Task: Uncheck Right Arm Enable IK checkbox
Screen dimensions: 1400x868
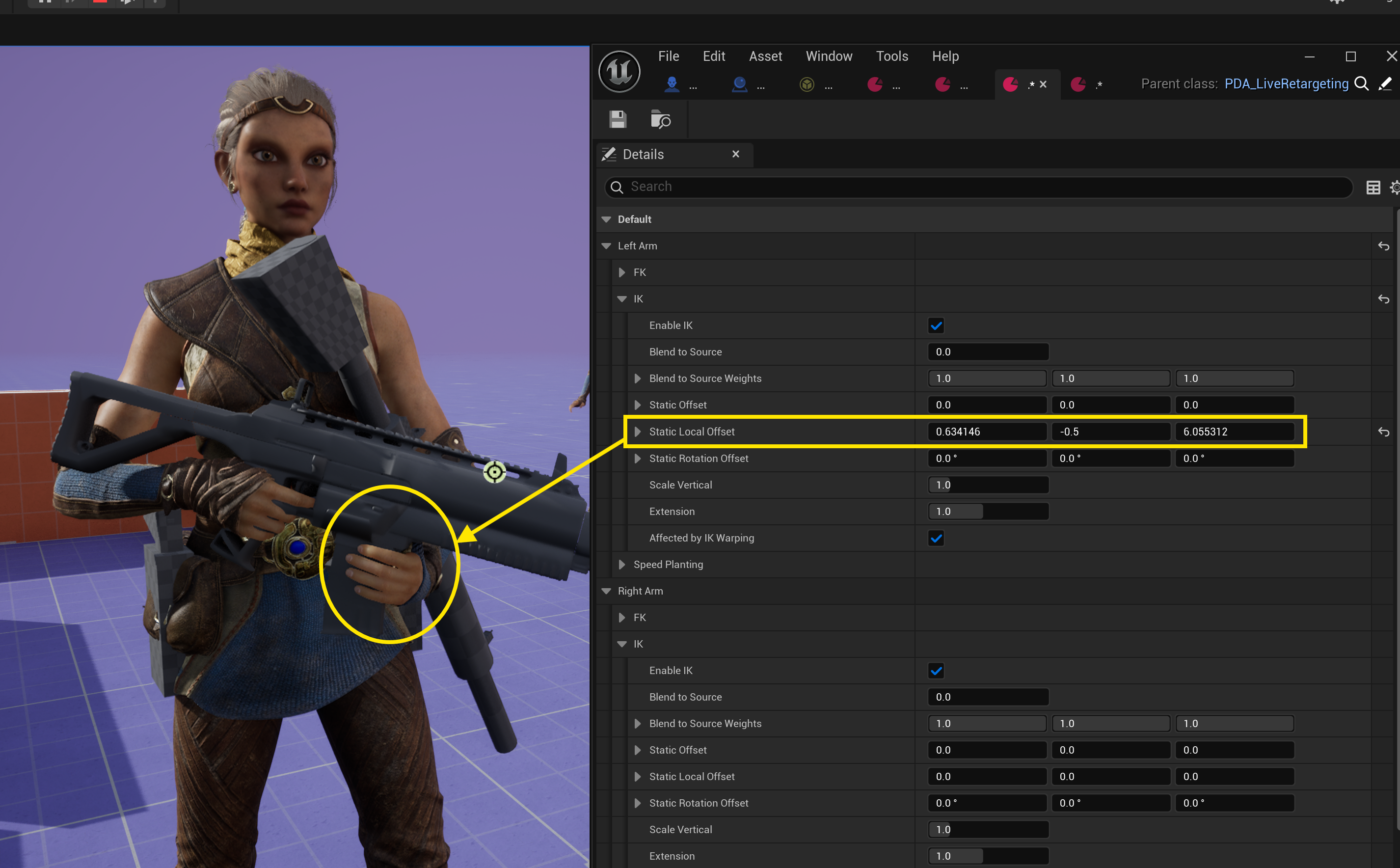Action: pos(936,671)
